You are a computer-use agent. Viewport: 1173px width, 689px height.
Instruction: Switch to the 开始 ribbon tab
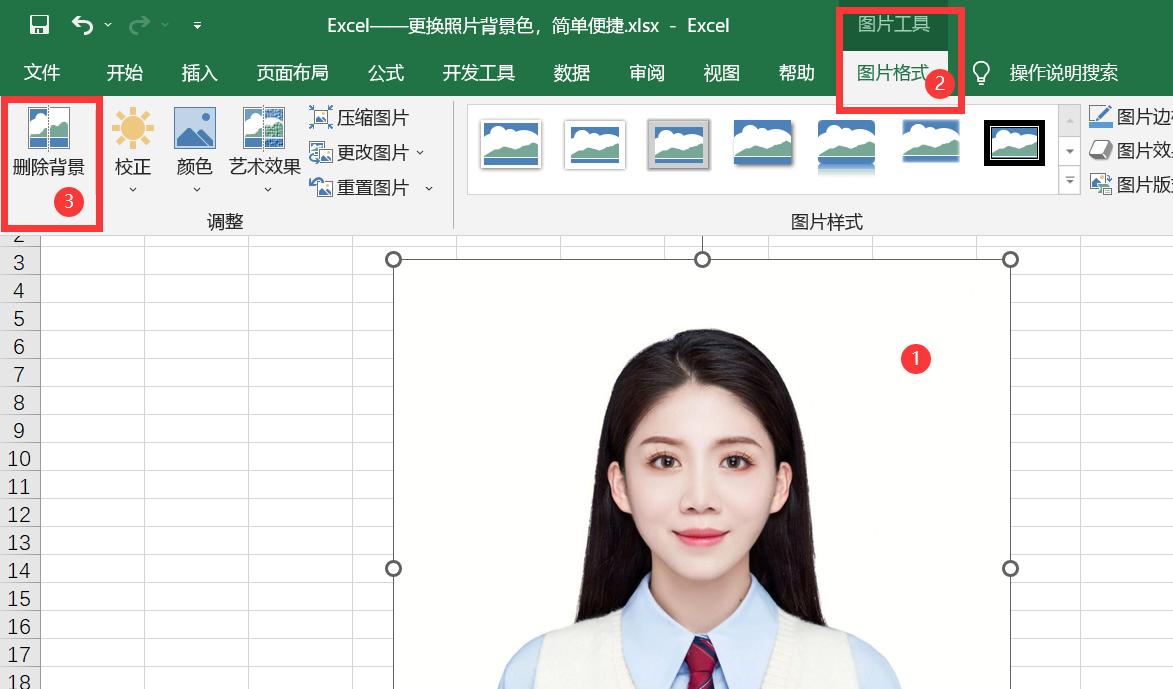pos(128,72)
